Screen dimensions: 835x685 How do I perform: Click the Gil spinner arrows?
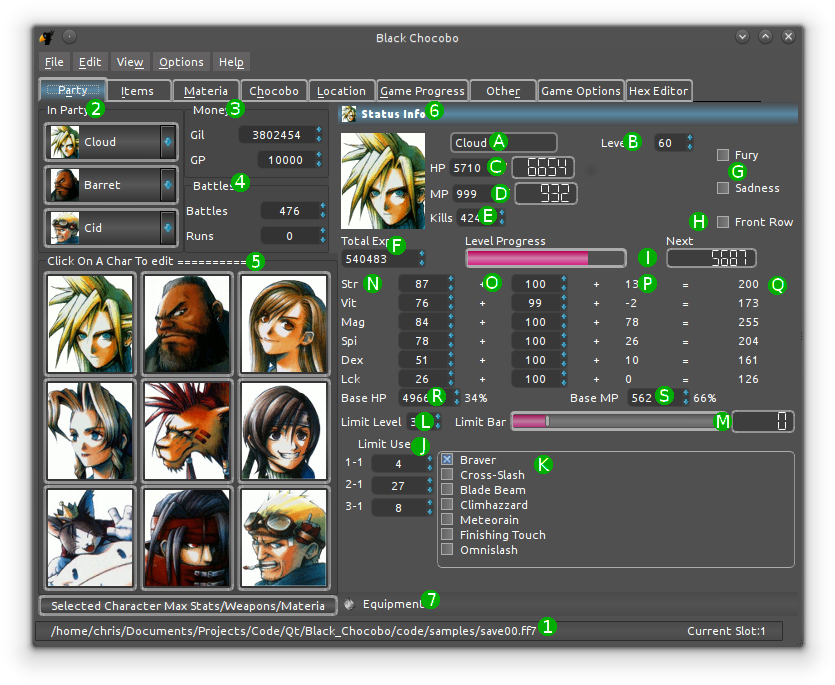318,135
